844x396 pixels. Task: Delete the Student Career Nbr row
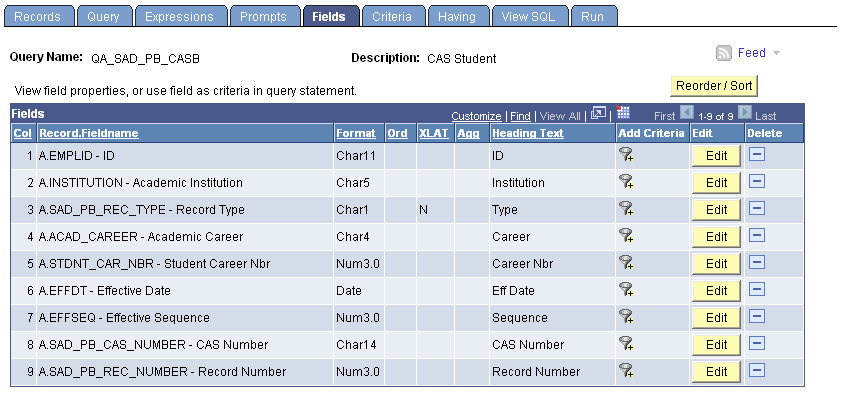tap(757, 262)
